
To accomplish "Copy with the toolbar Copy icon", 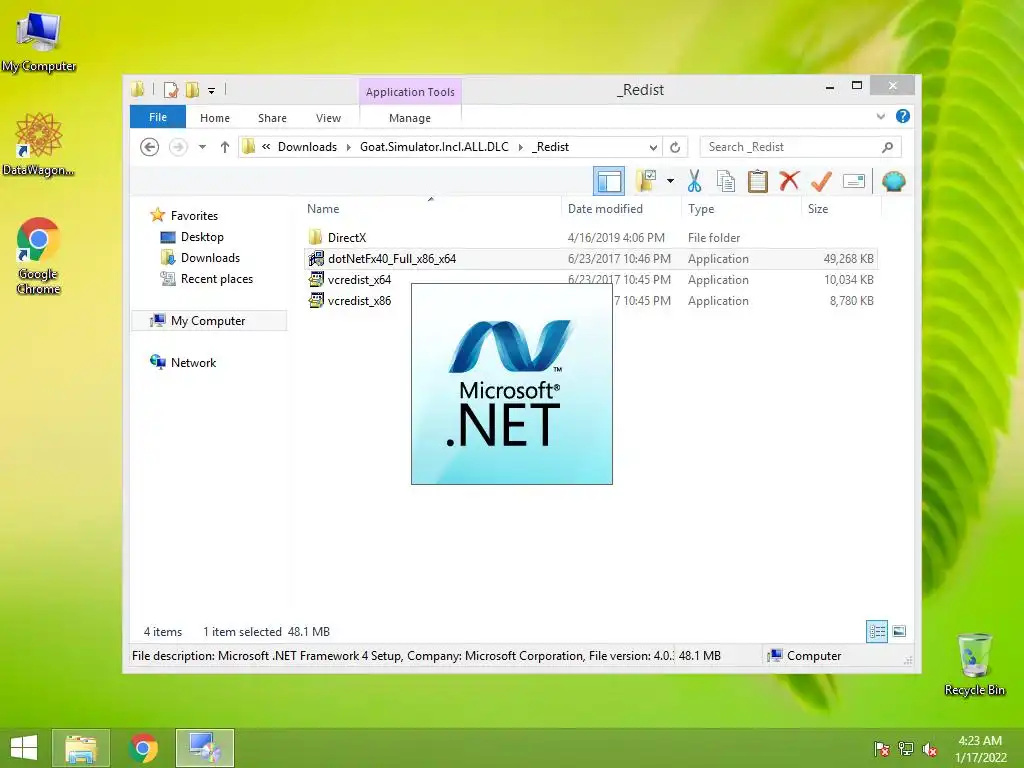I will [726, 181].
